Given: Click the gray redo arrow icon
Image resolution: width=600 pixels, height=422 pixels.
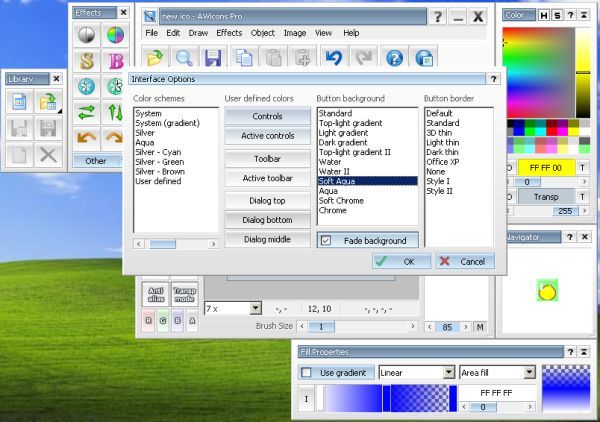Looking at the screenshot, I should [364, 58].
